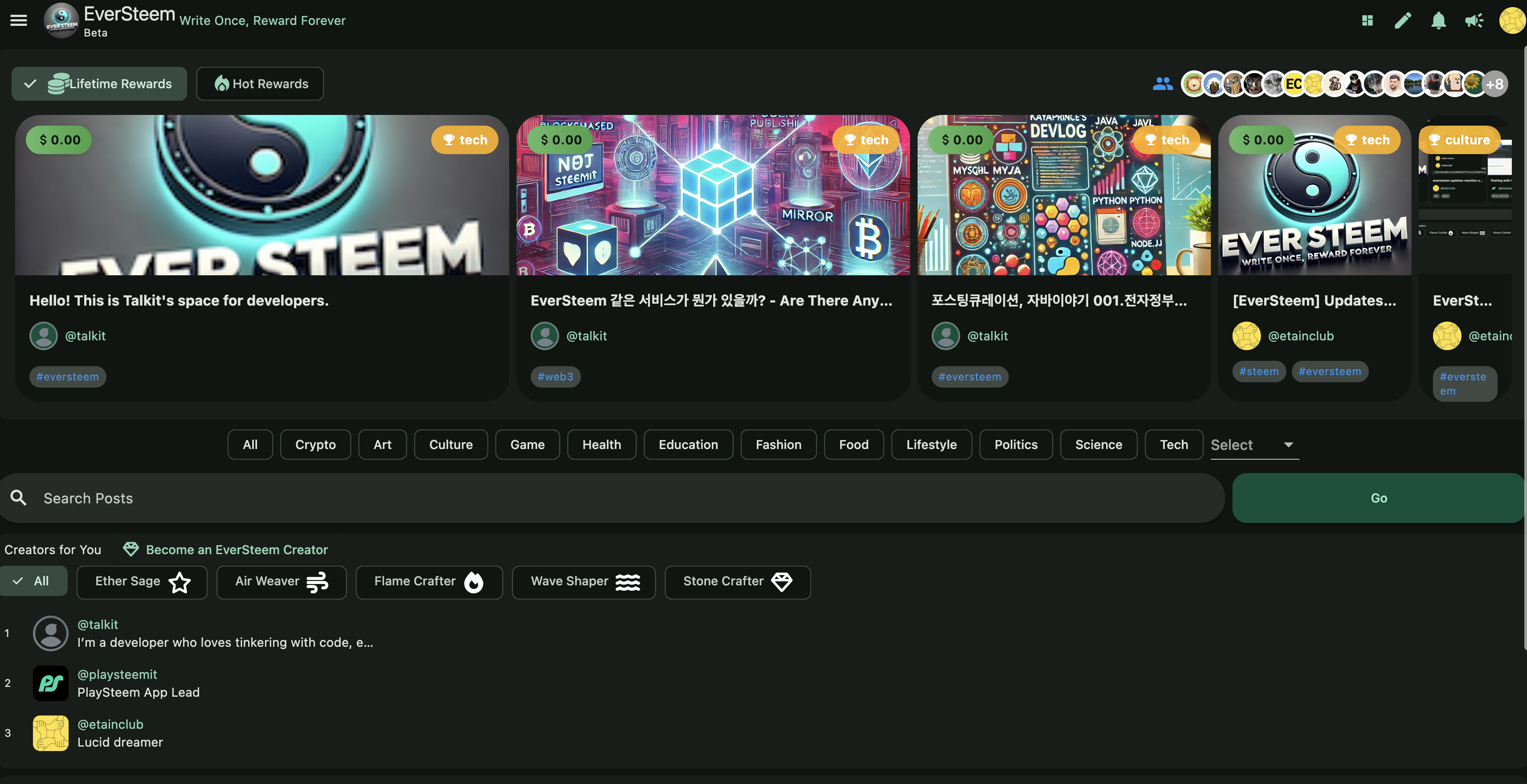Click the megaphone announcements icon
The width and height of the screenshot is (1527, 784).
[x=1474, y=21]
